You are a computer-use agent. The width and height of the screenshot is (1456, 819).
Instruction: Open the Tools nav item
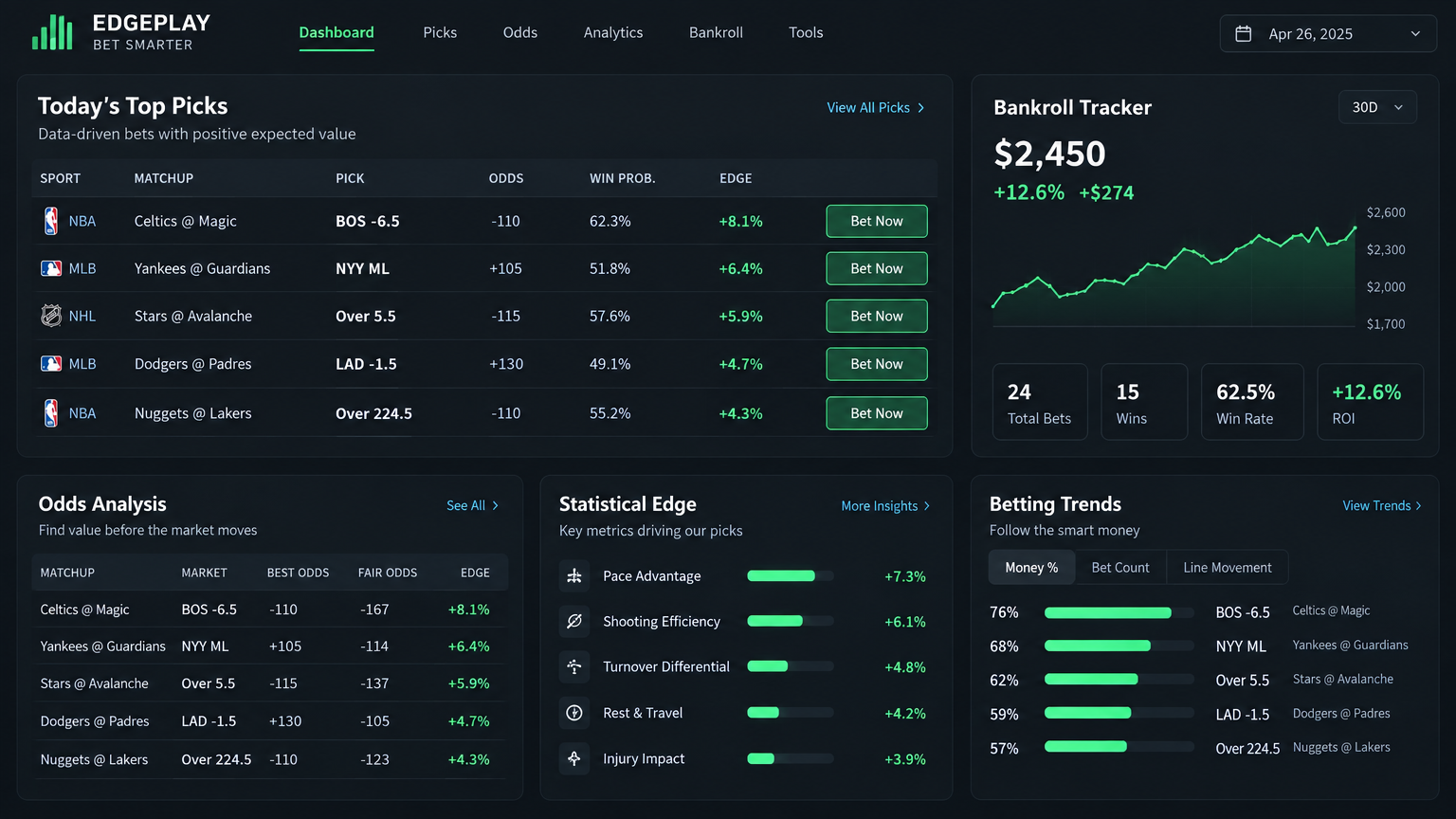pos(806,32)
